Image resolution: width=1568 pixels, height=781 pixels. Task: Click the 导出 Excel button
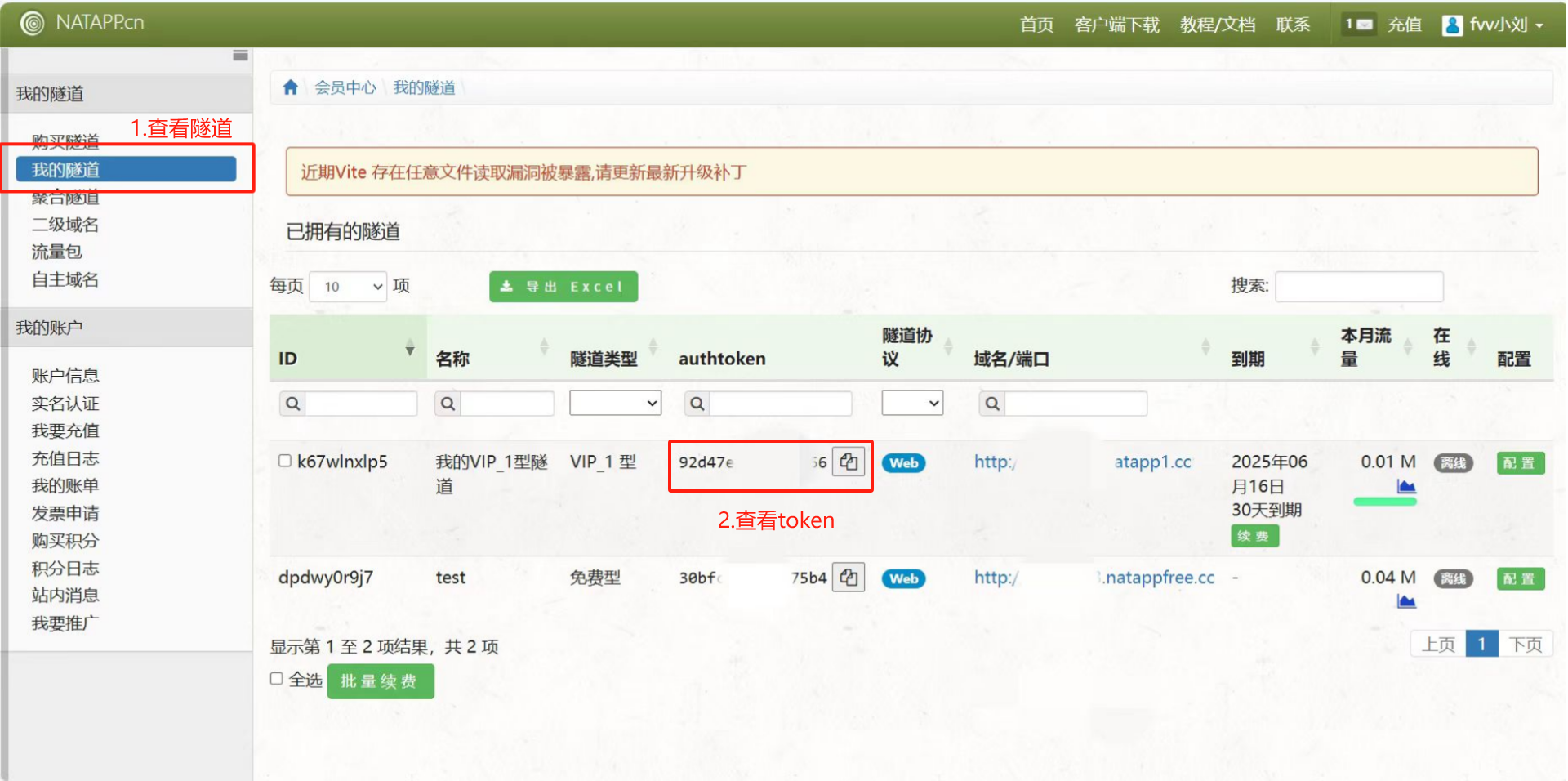(x=563, y=287)
